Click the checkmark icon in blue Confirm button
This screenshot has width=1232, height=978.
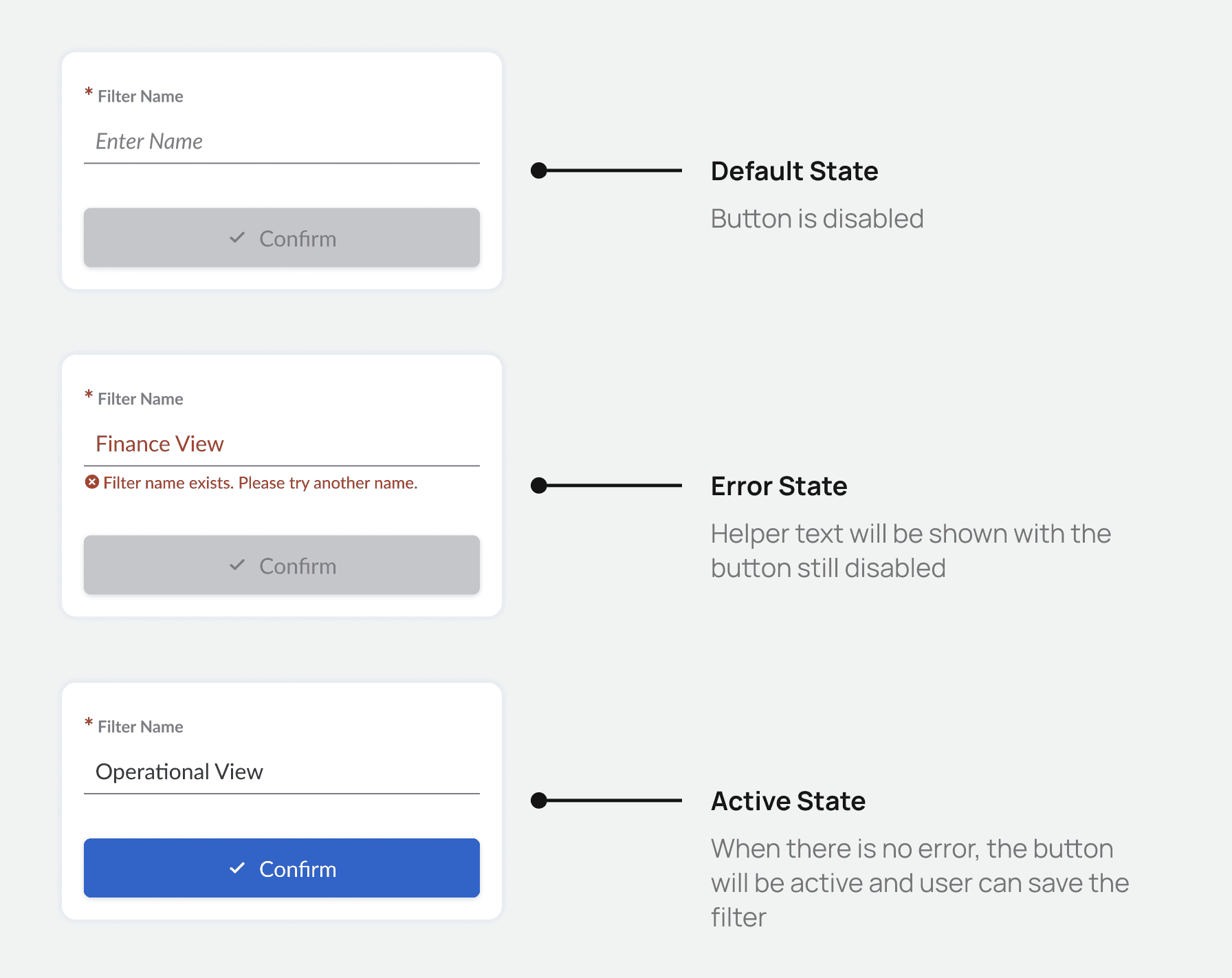tap(237, 868)
